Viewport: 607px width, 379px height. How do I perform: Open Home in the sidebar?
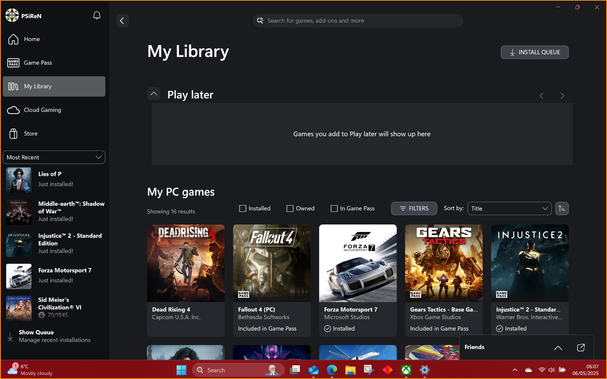[54, 39]
